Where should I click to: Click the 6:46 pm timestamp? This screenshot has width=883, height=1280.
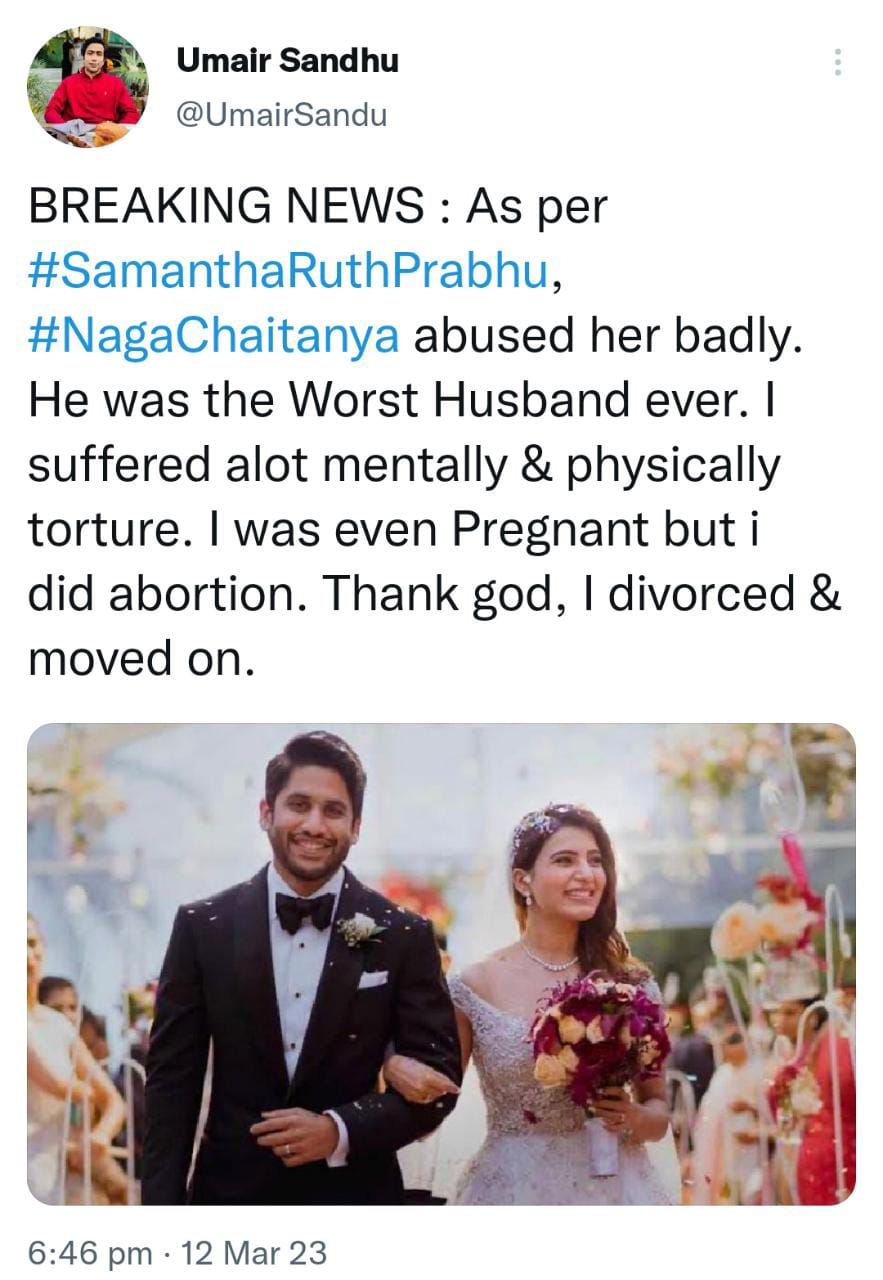(x=90, y=1252)
